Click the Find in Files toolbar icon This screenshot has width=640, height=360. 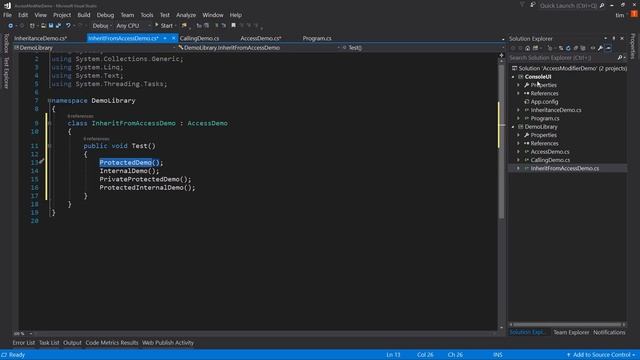coord(184,26)
